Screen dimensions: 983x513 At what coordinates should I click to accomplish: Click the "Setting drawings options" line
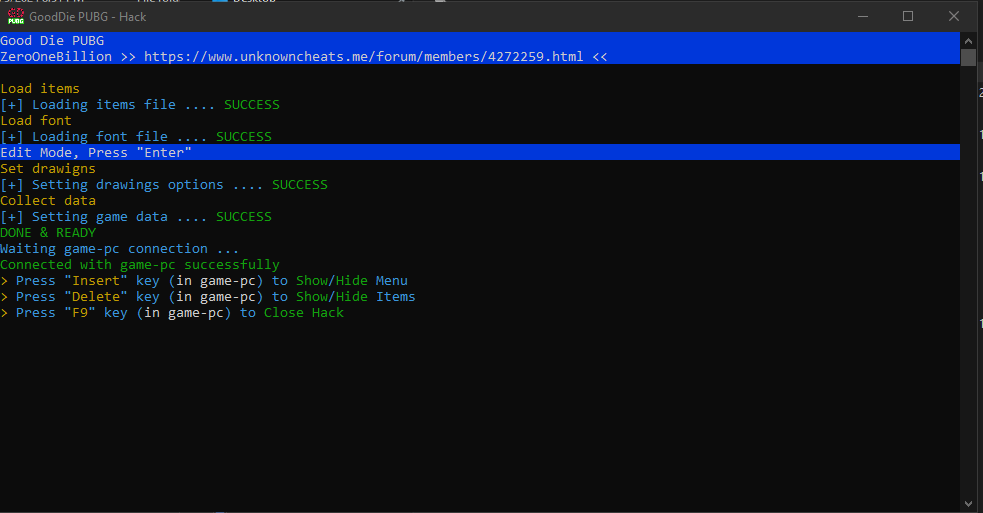point(164,184)
